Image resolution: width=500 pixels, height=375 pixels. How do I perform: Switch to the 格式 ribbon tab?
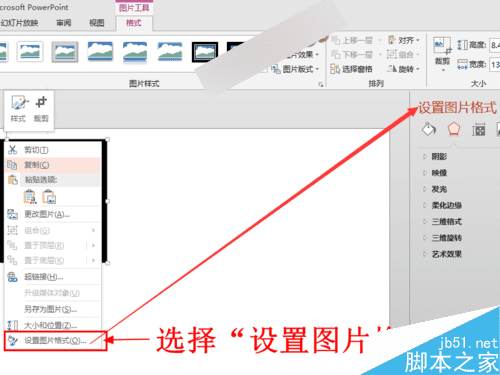pos(134,23)
